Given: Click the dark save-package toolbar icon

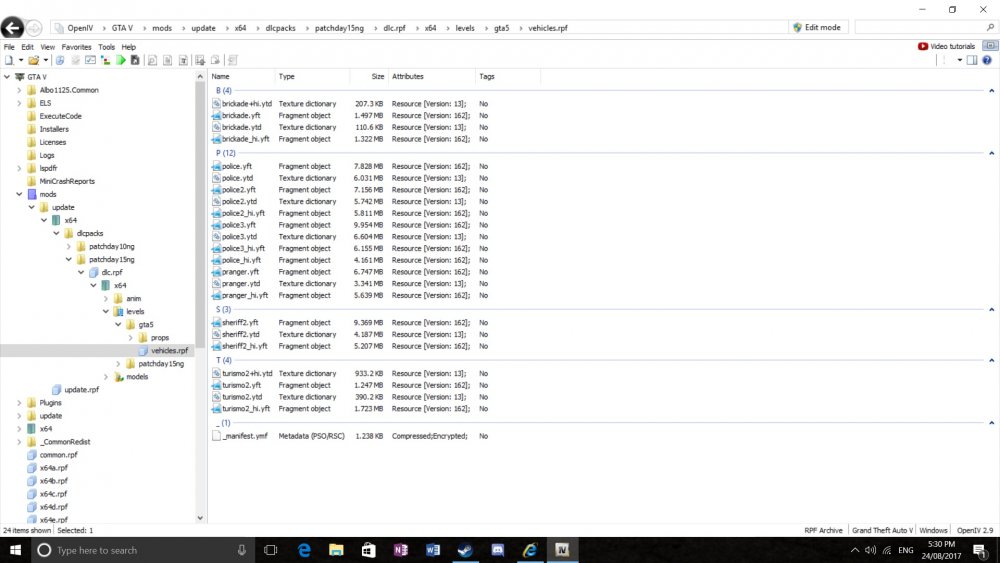Looking at the screenshot, I should (135, 60).
